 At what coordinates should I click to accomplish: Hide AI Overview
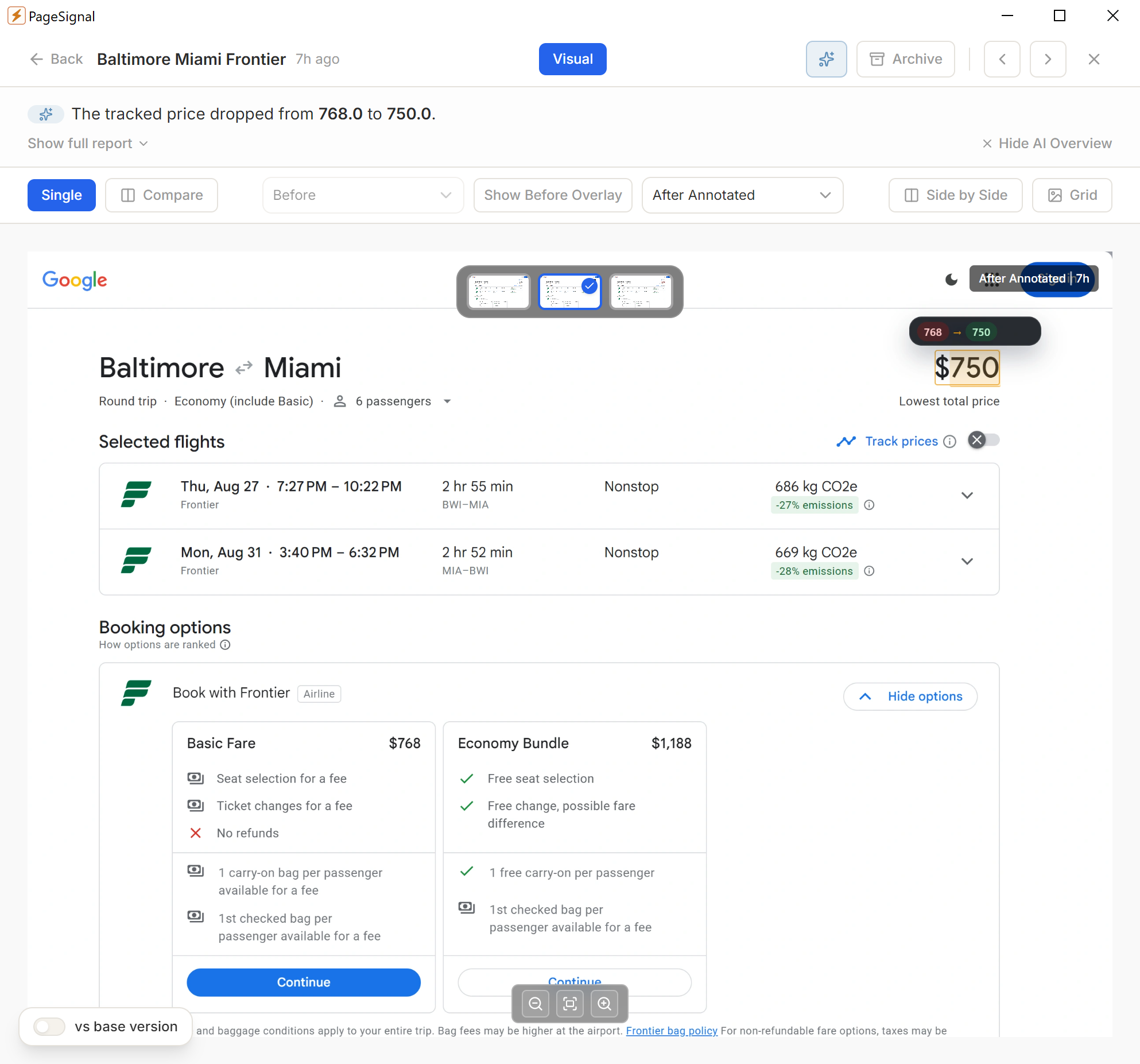click(1047, 144)
